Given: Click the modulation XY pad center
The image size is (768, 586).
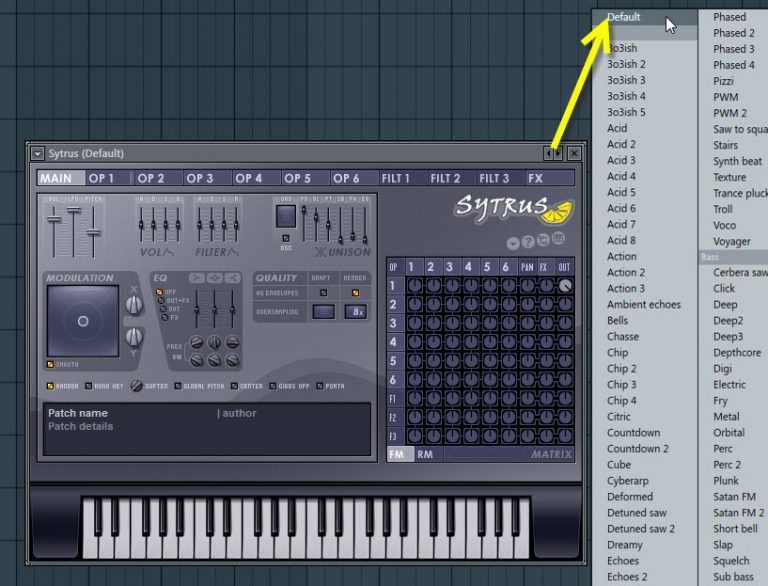Looking at the screenshot, I should tap(83, 321).
